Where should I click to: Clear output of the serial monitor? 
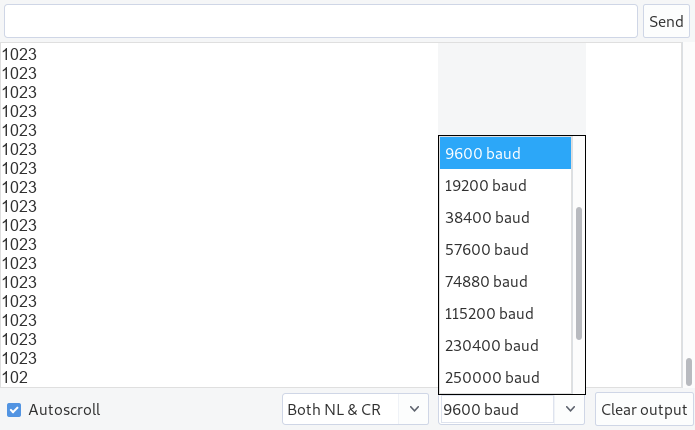point(644,409)
